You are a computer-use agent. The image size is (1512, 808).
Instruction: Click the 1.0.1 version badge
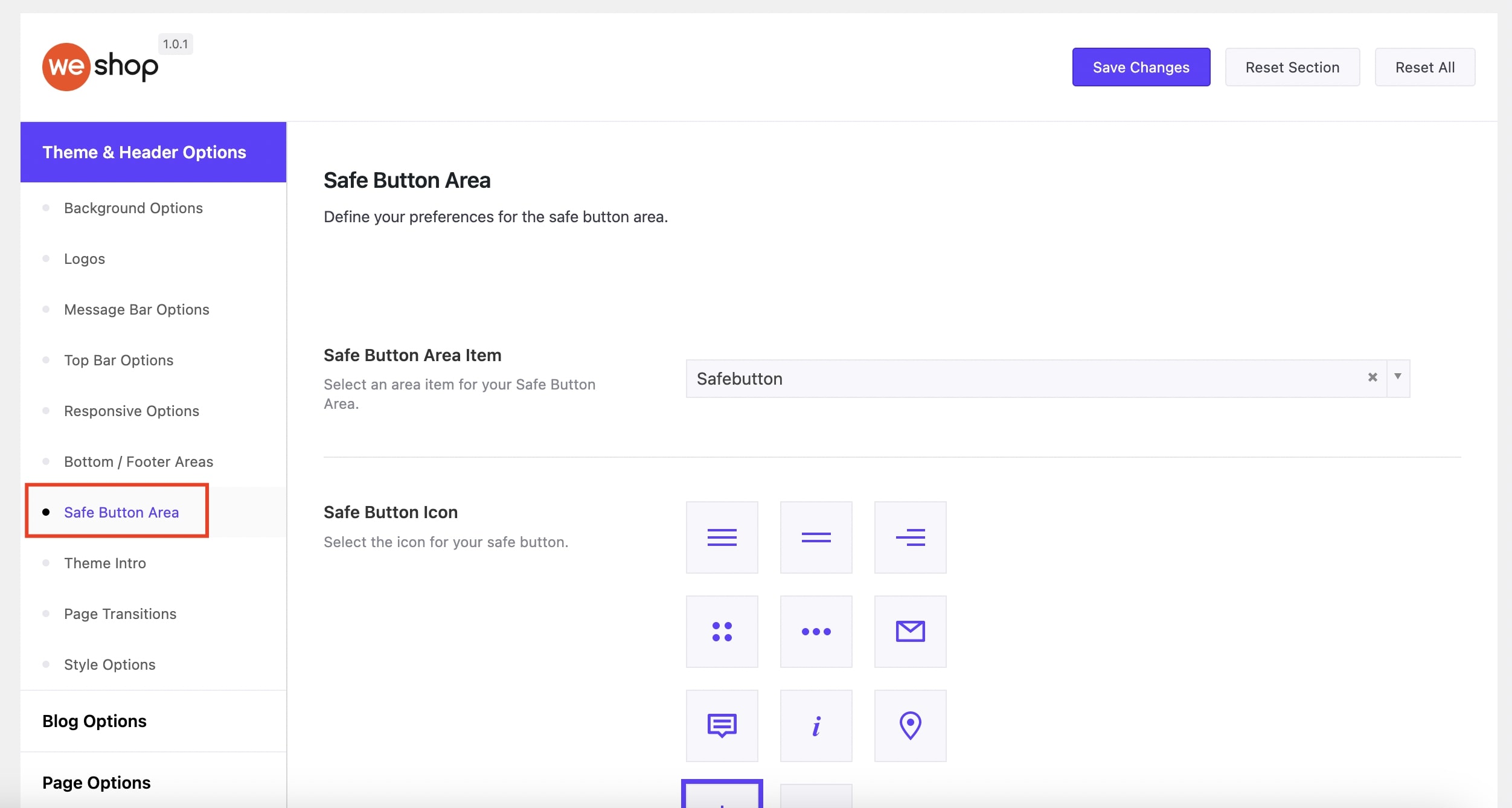(x=175, y=44)
